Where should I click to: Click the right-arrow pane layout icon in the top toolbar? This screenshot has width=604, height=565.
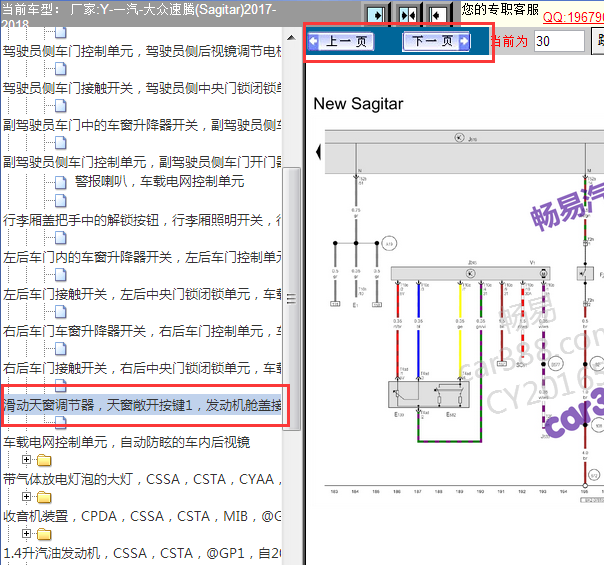pyautogui.click(x=377, y=15)
